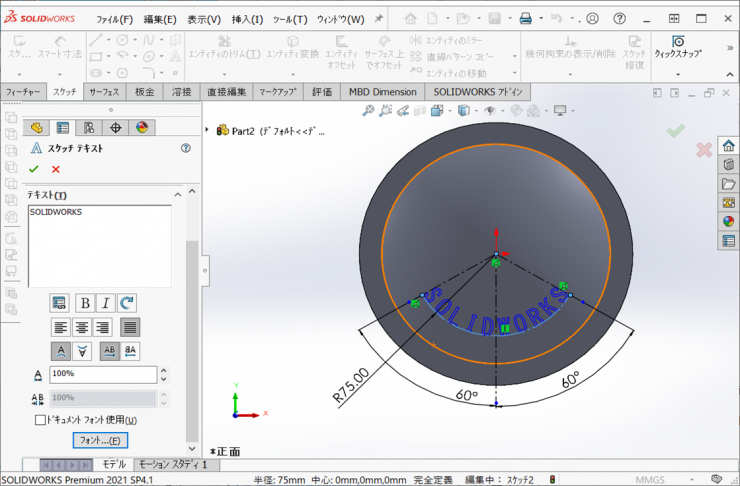Switch to 板金 tab

[x=144, y=92]
